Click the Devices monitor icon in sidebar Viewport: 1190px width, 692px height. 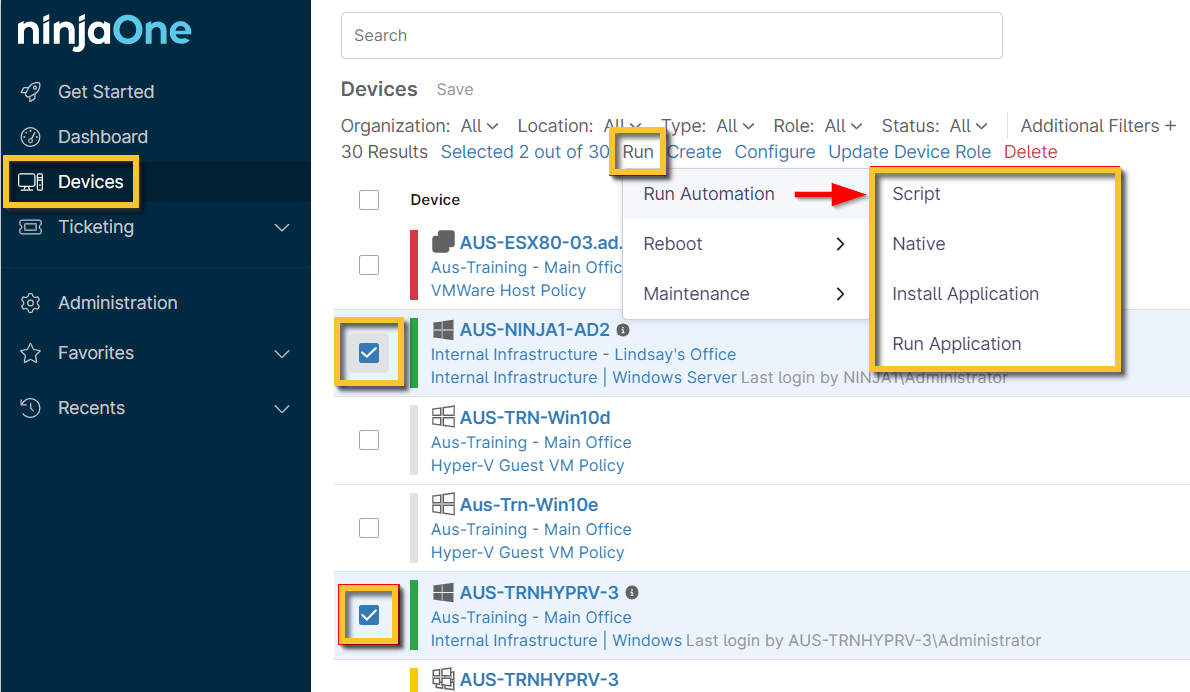pos(31,182)
